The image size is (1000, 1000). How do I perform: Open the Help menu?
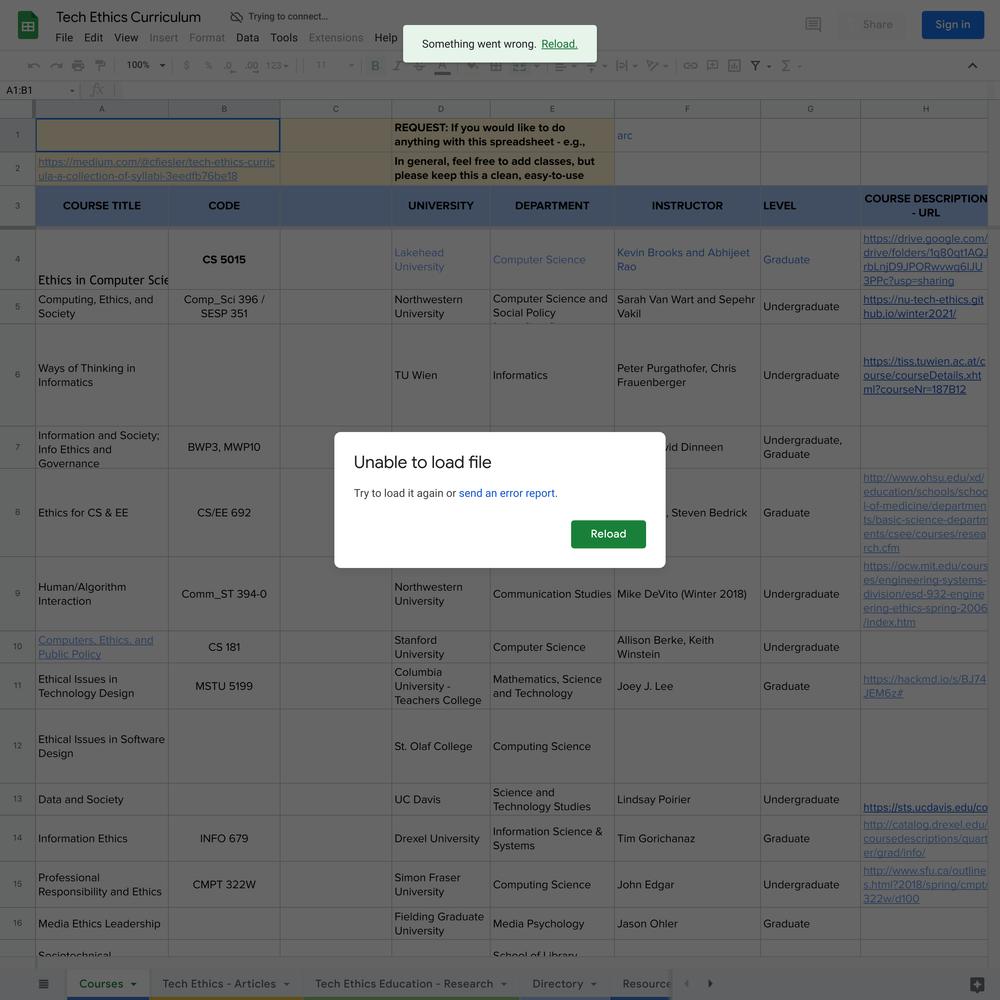click(385, 38)
